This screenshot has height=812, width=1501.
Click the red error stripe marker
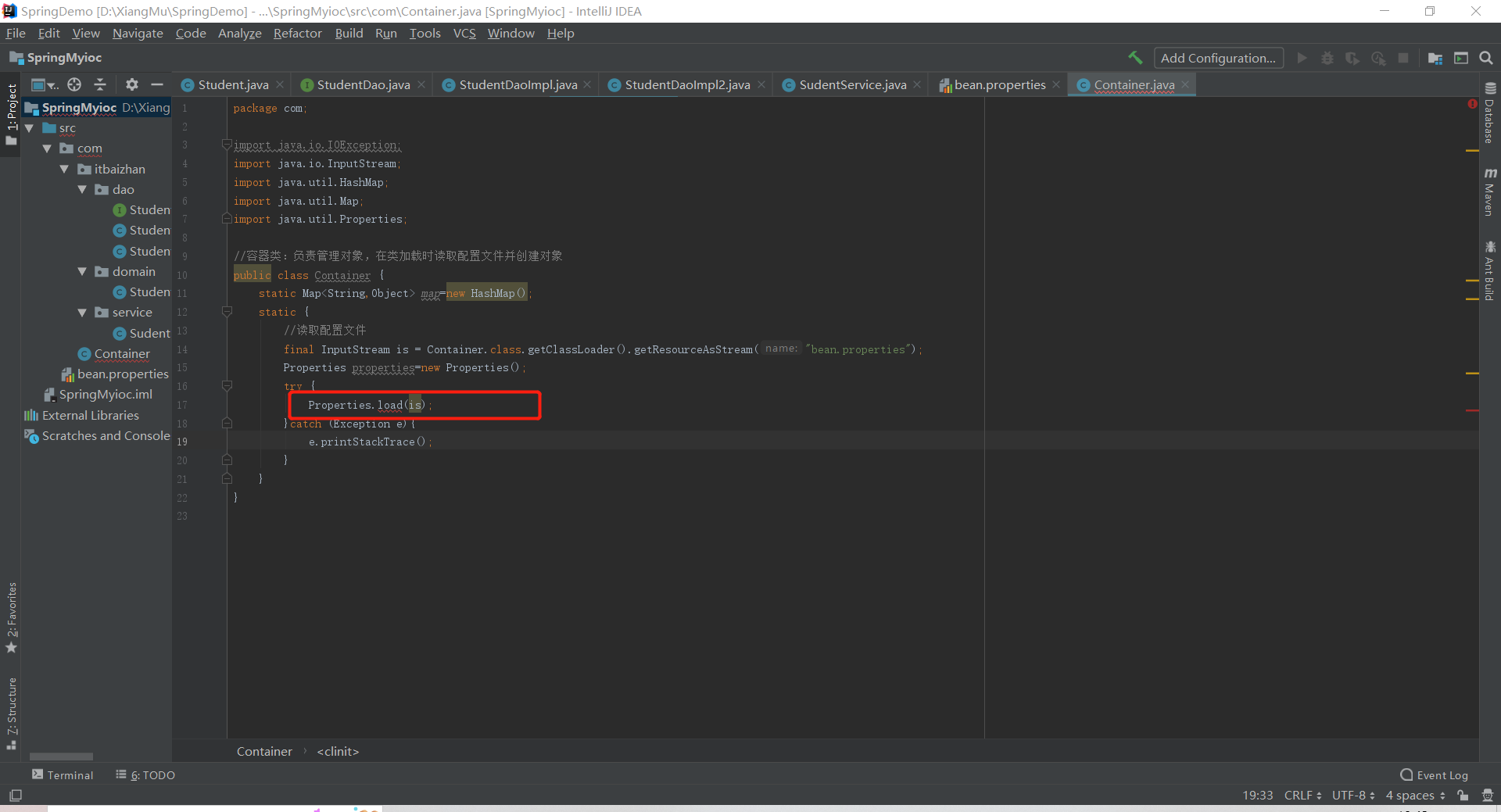tap(1472, 410)
